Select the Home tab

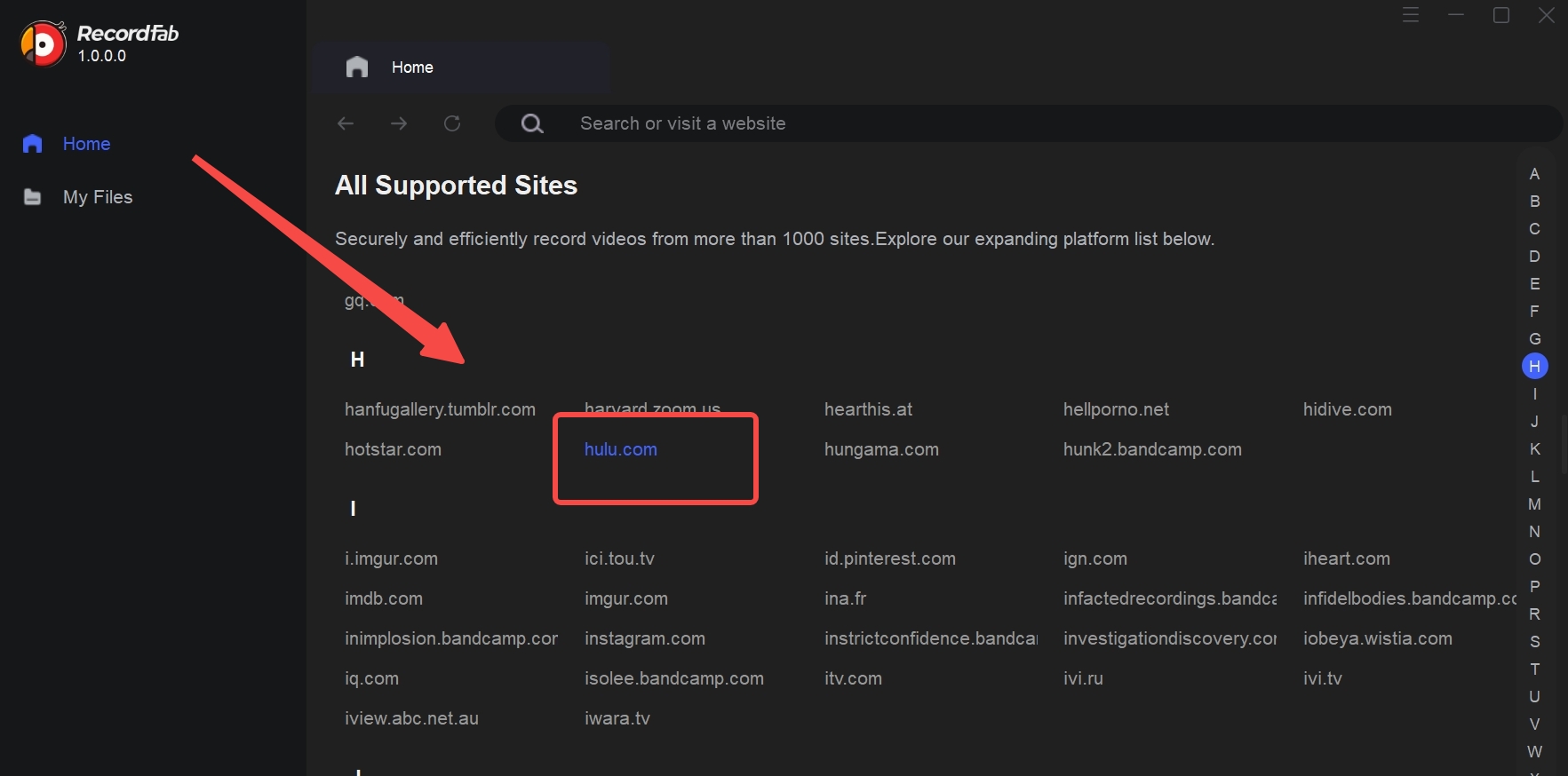click(x=460, y=67)
